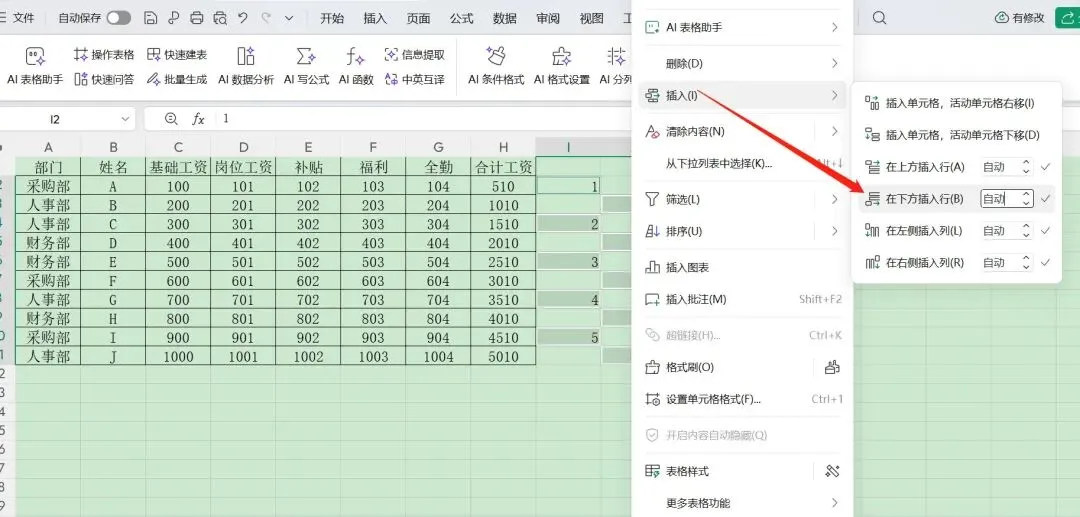Click the 批量生成 ribbon button
Screen dimensions: 1080x517
pyautogui.click(x=176, y=79)
